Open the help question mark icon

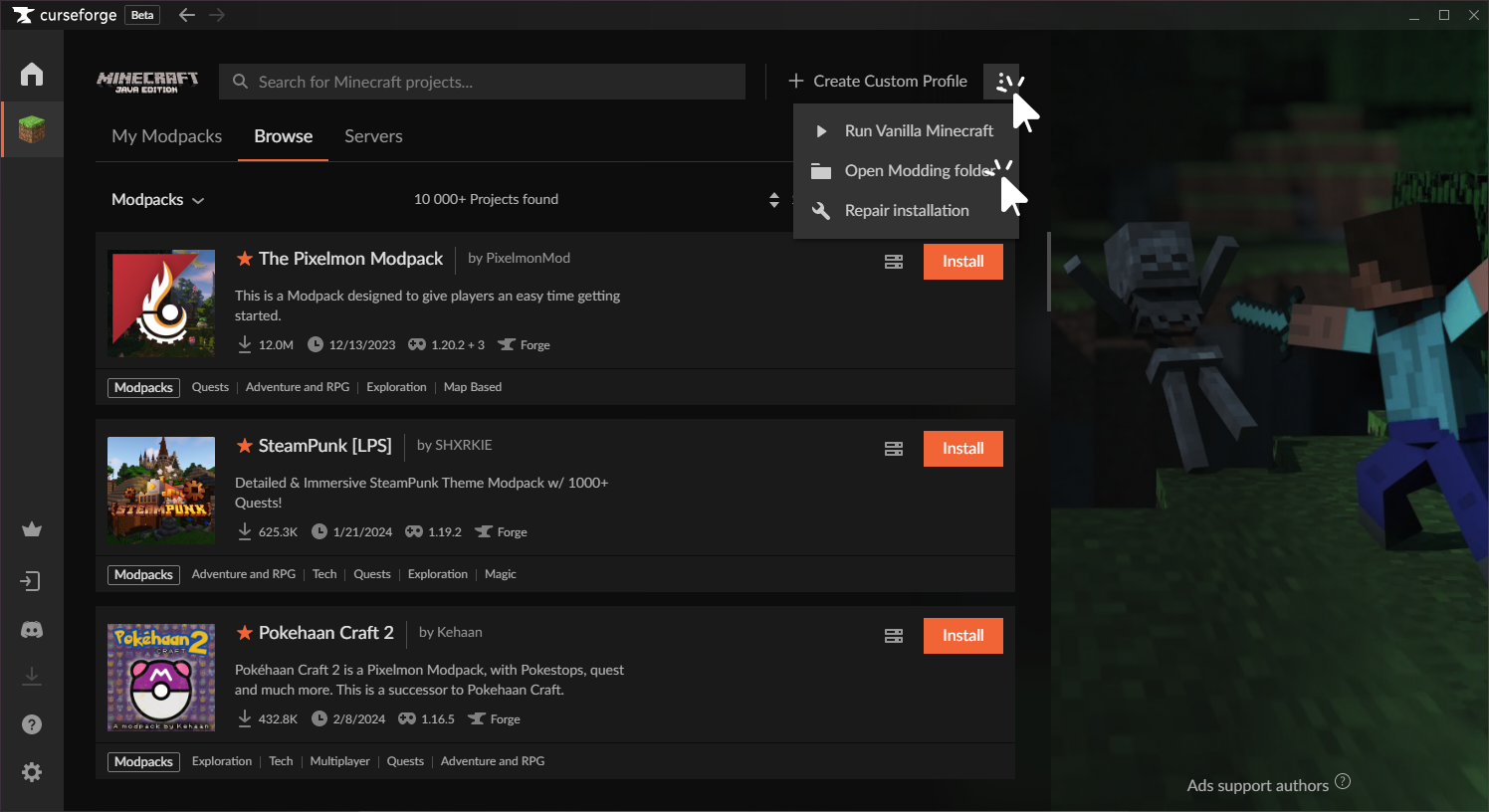tap(32, 724)
